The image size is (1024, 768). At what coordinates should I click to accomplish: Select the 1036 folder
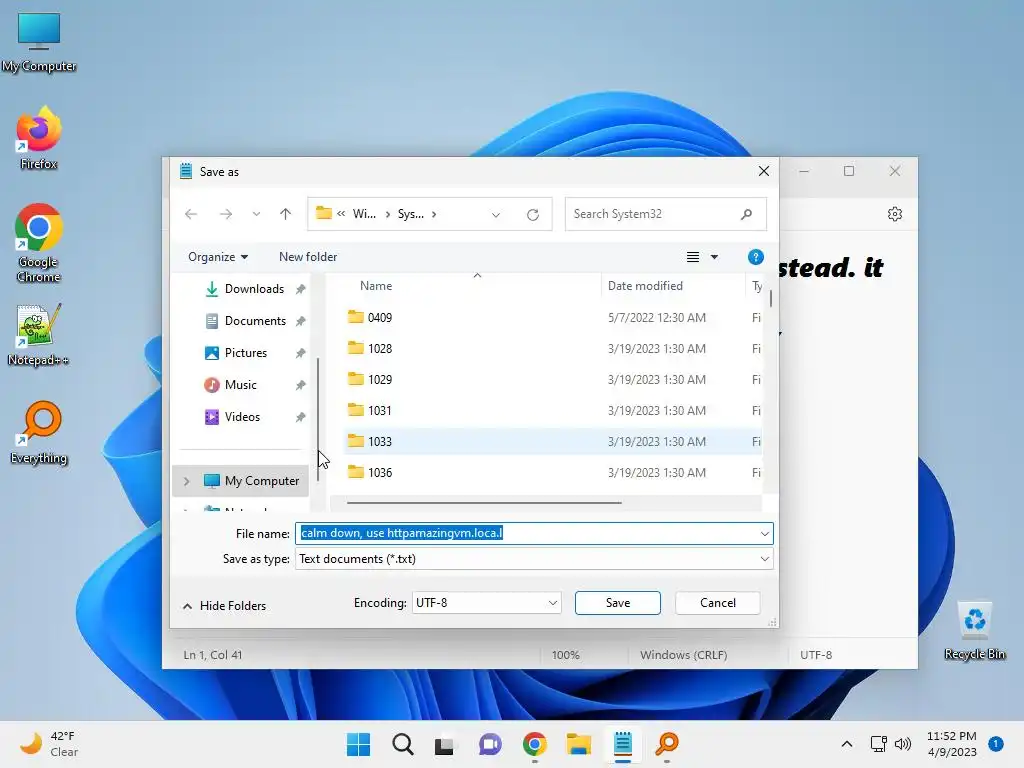tap(379, 472)
